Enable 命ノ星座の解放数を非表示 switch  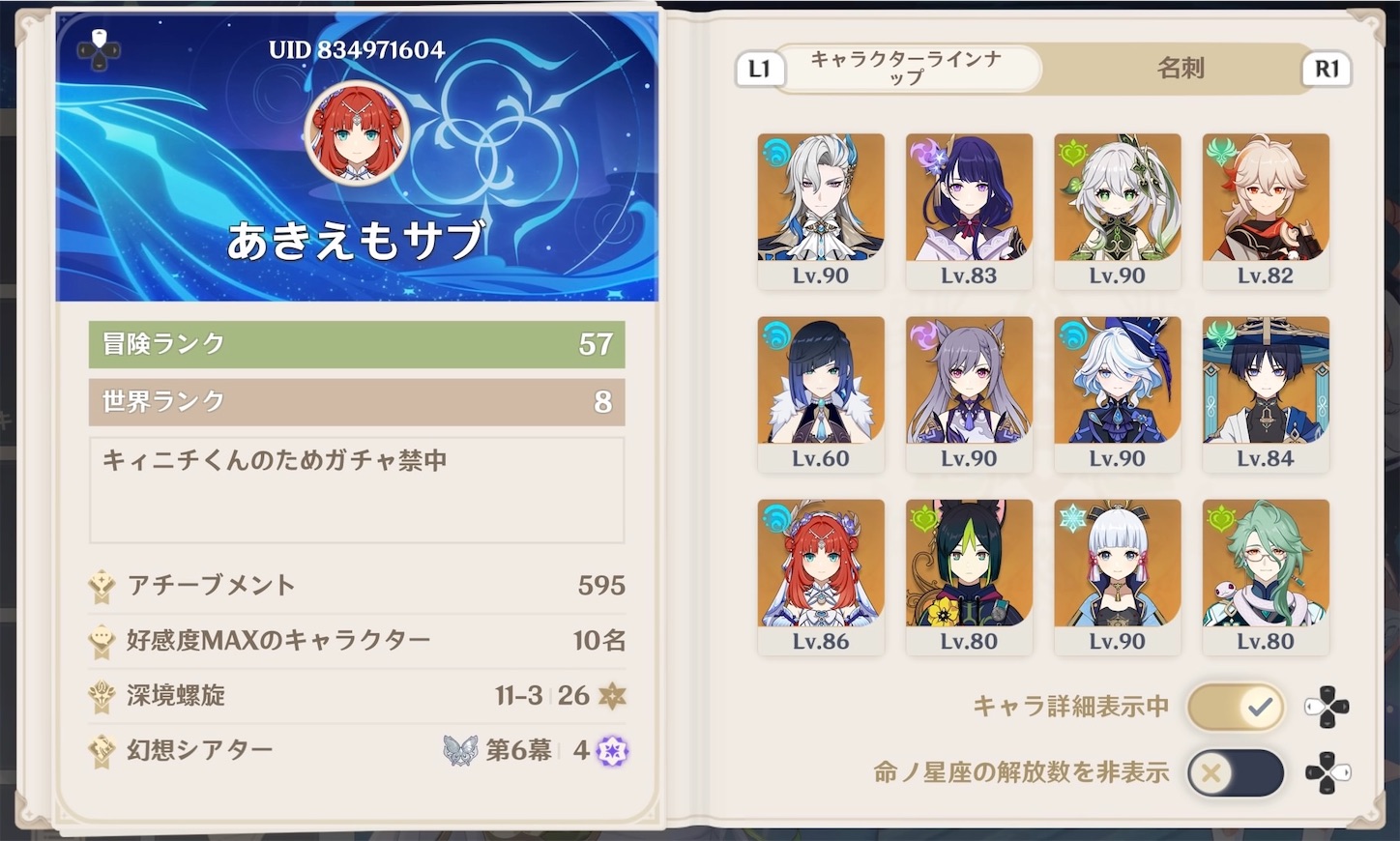pyautogui.click(x=1236, y=772)
